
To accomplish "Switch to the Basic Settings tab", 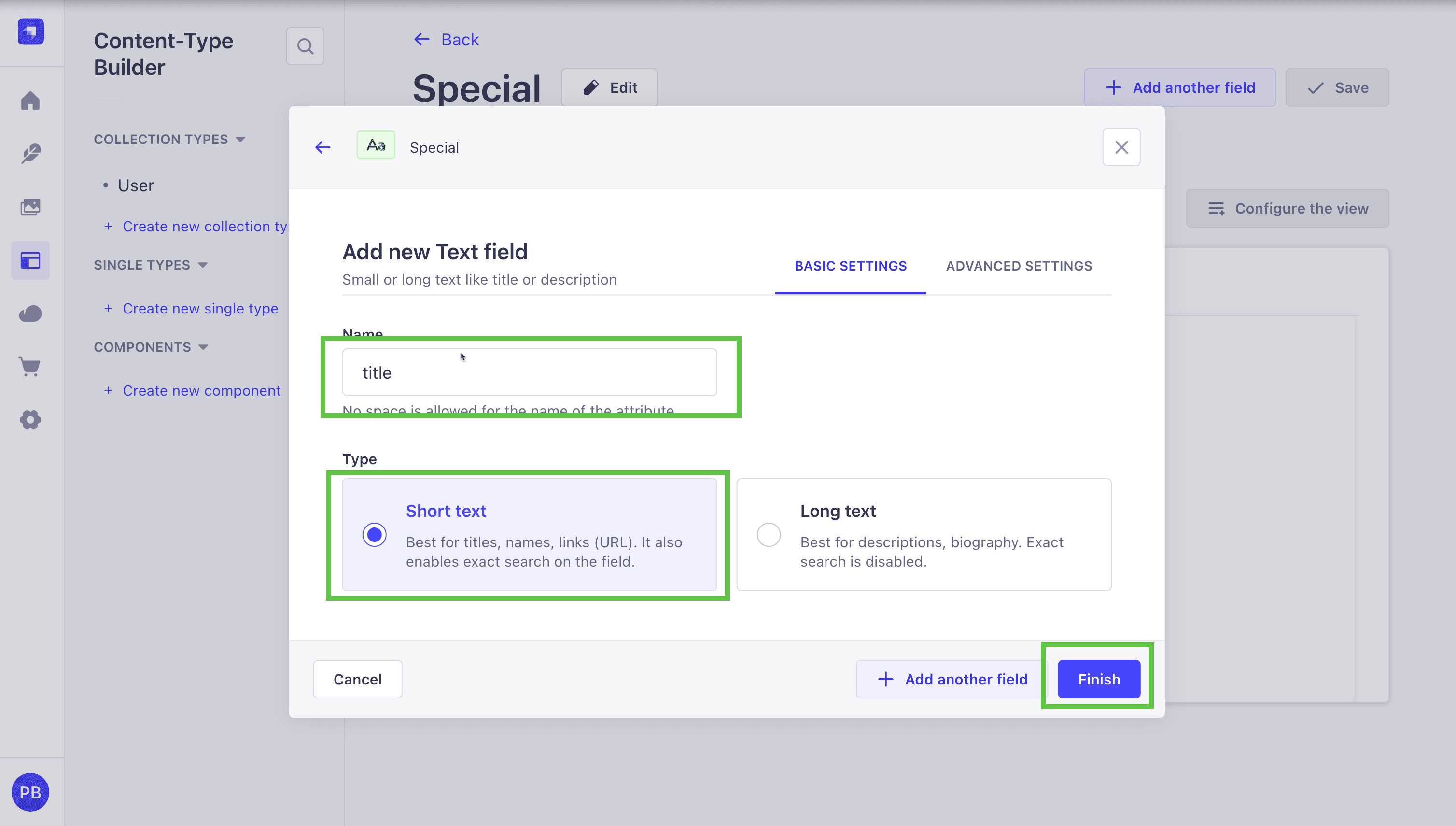I will pos(851,266).
